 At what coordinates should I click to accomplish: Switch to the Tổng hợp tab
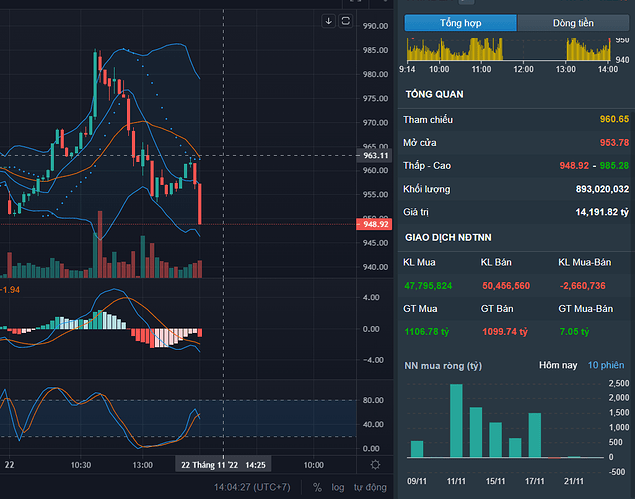click(460, 22)
